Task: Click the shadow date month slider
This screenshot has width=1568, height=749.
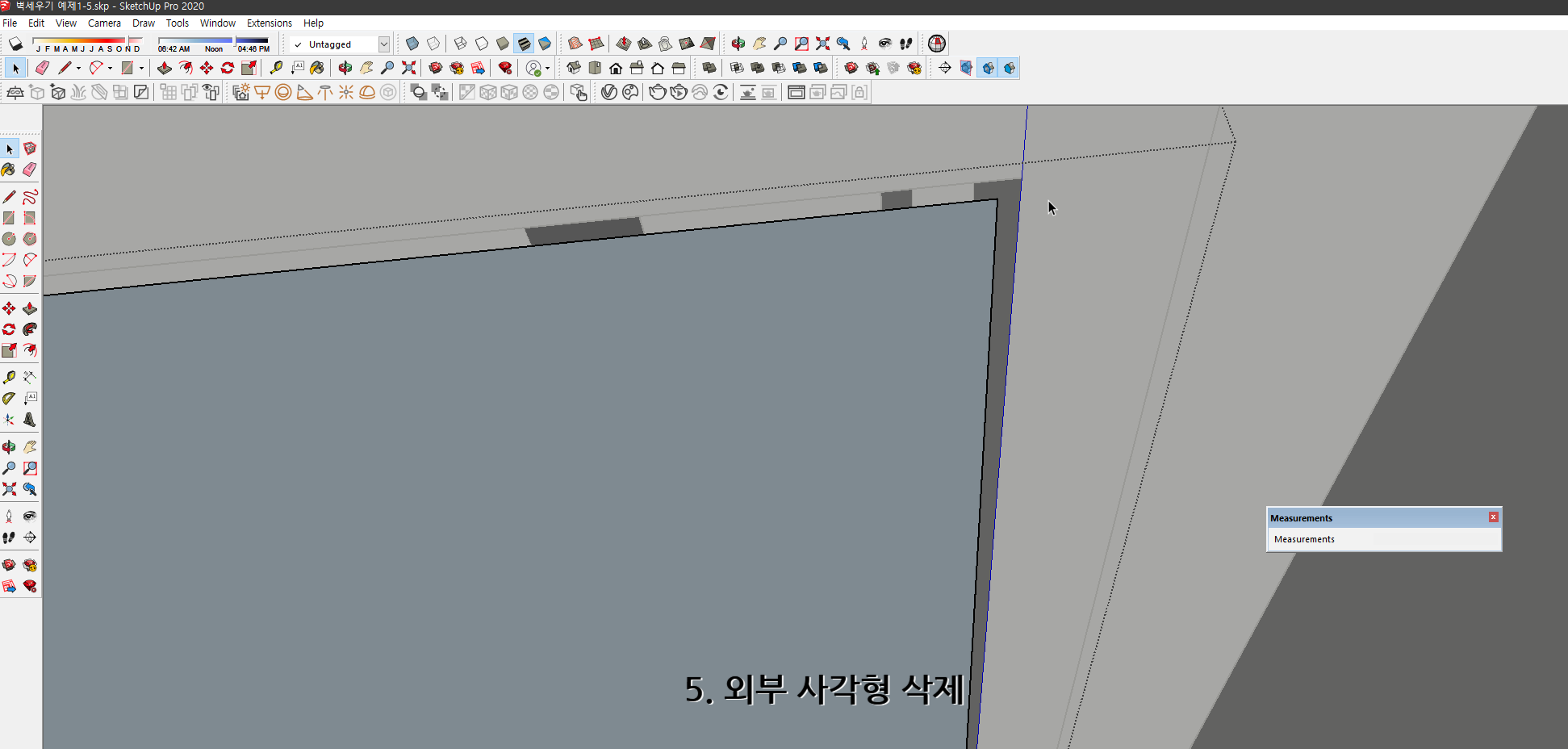Action: (87, 40)
